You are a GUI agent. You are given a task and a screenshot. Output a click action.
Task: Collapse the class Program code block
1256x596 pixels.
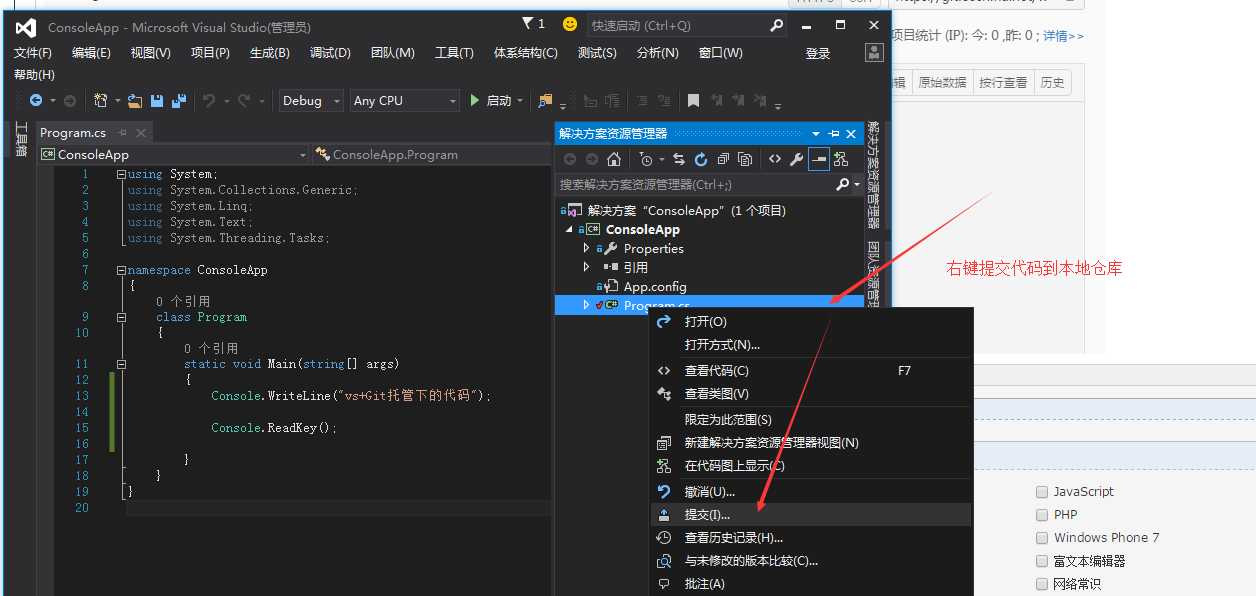click(121, 317)
